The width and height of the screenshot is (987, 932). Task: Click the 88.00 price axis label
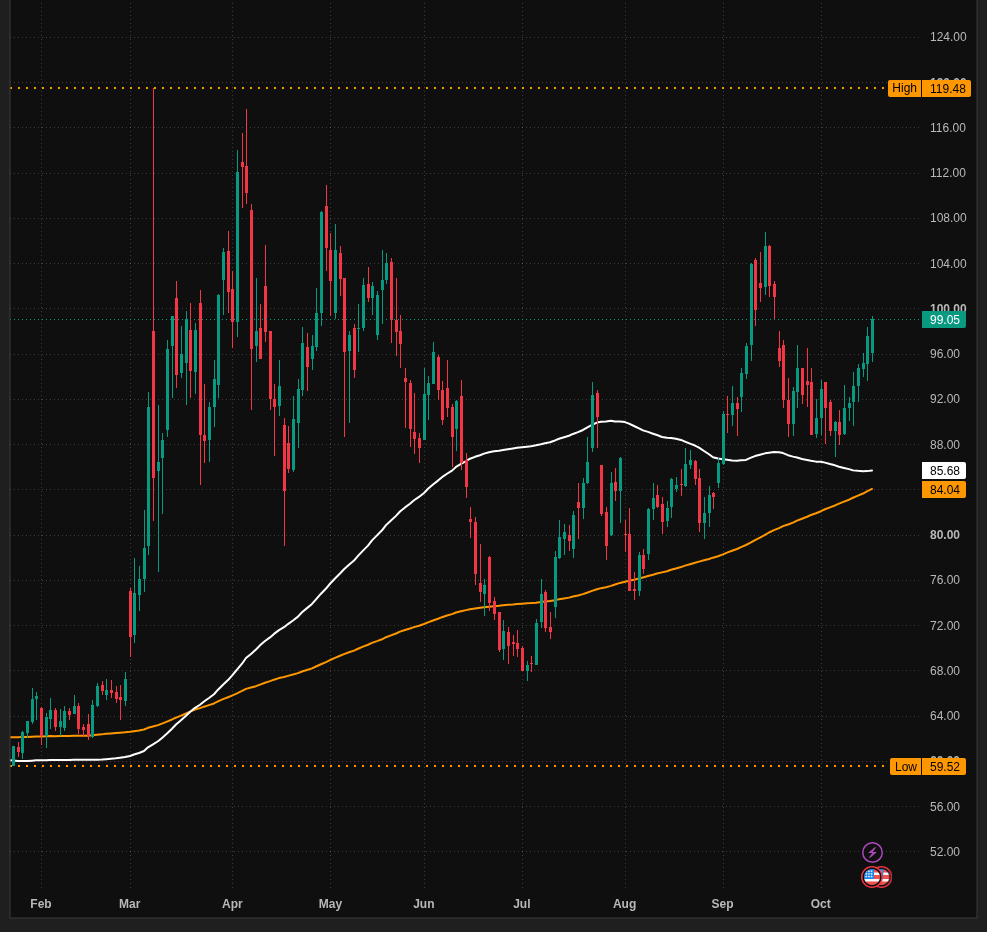click(x=945, y=445)
